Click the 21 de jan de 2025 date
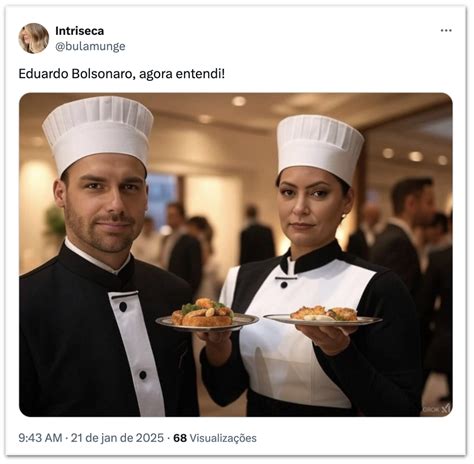 tap(117, 438)
